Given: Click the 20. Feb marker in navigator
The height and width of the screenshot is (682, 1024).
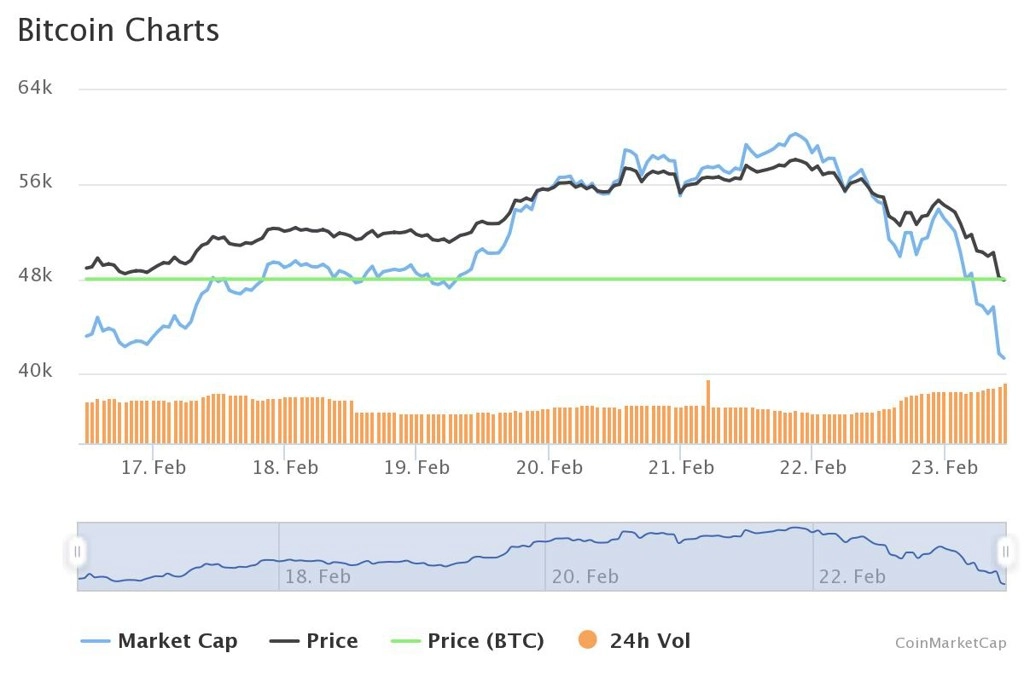Looking at the screenshot, I should [x=585, y=577].
